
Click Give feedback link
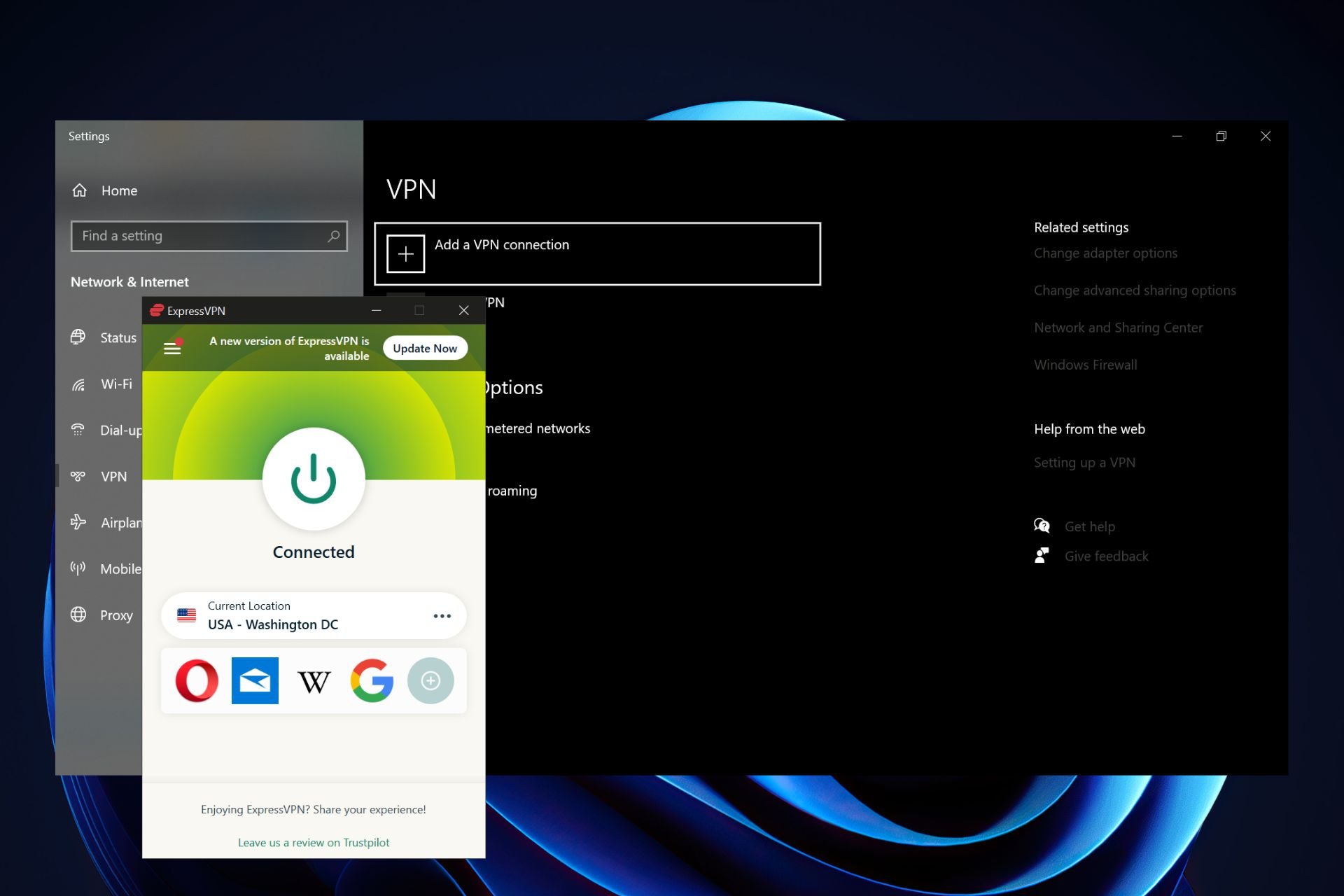click(1106, 556)
